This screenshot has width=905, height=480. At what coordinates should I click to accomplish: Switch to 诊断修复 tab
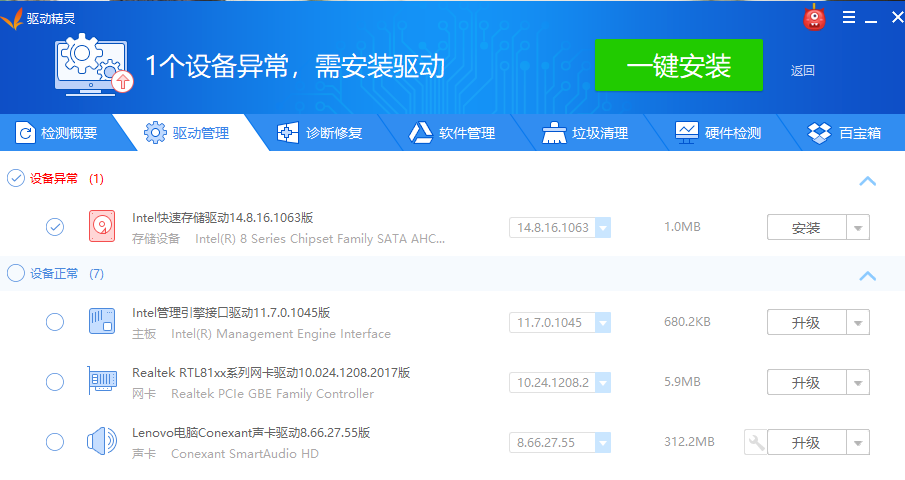(319, 133)
